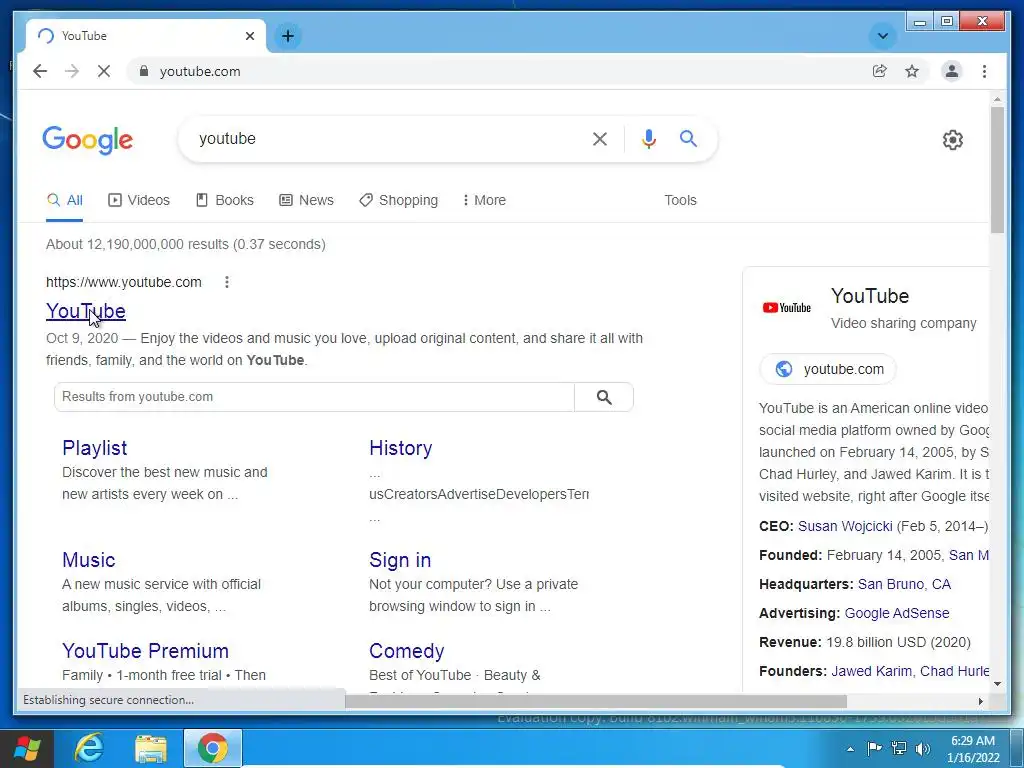Screen dimensions: 1024x768
Task: Open the Music sitelink
Action: pyautogui.click(x=89, y=560)
